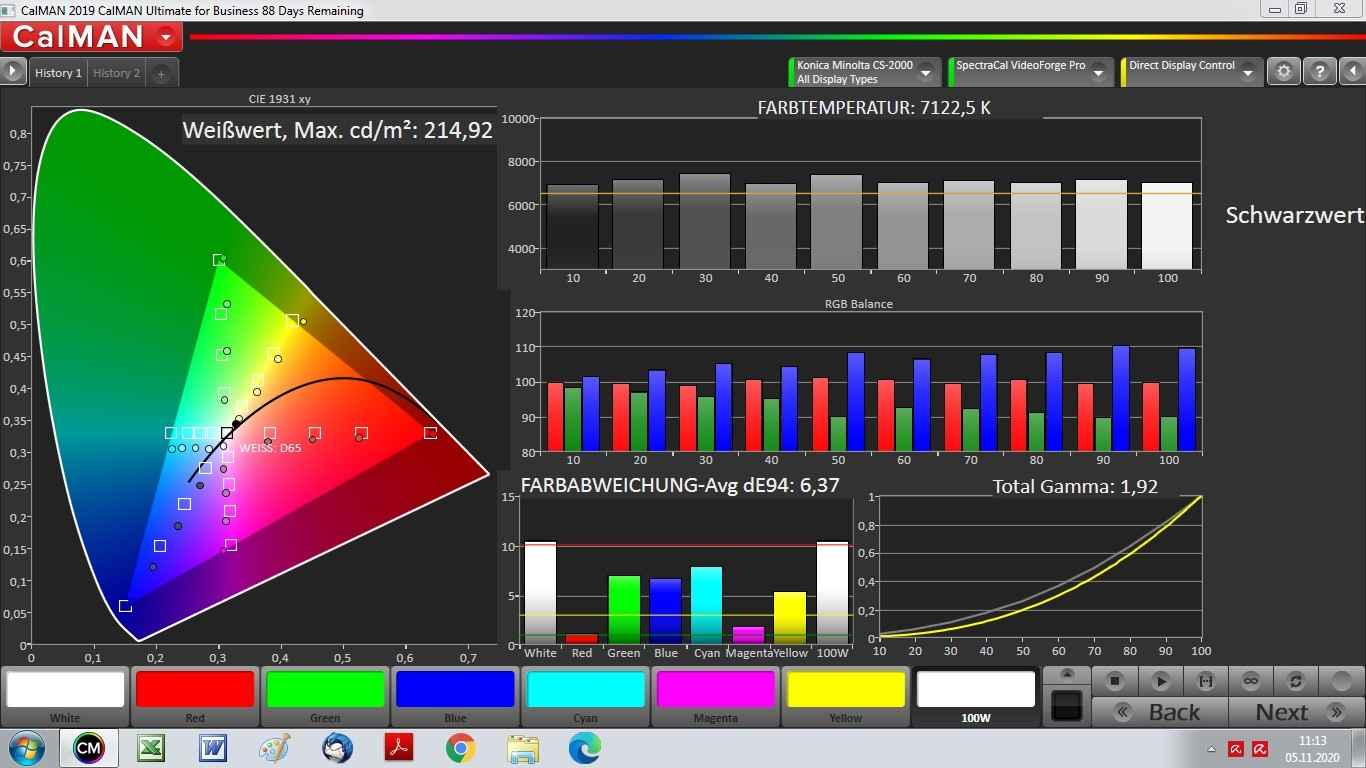Click the black pattern window preview box
The image size is (1366, 768).
[x=1066, y=704]
